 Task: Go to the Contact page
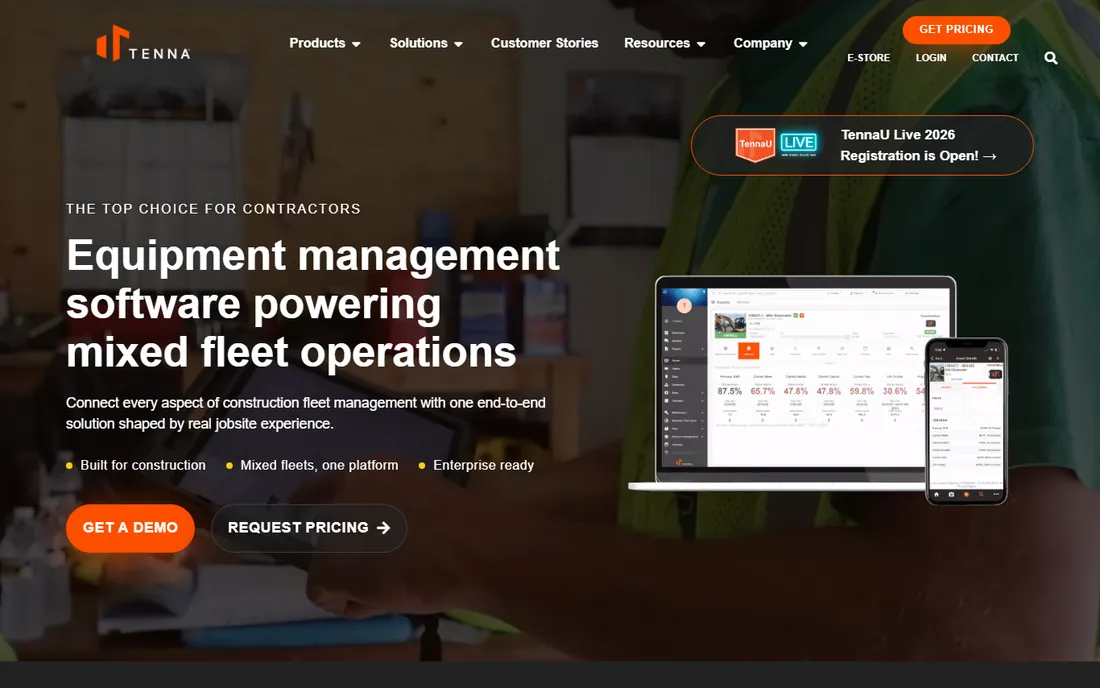[x=995, y=58]
